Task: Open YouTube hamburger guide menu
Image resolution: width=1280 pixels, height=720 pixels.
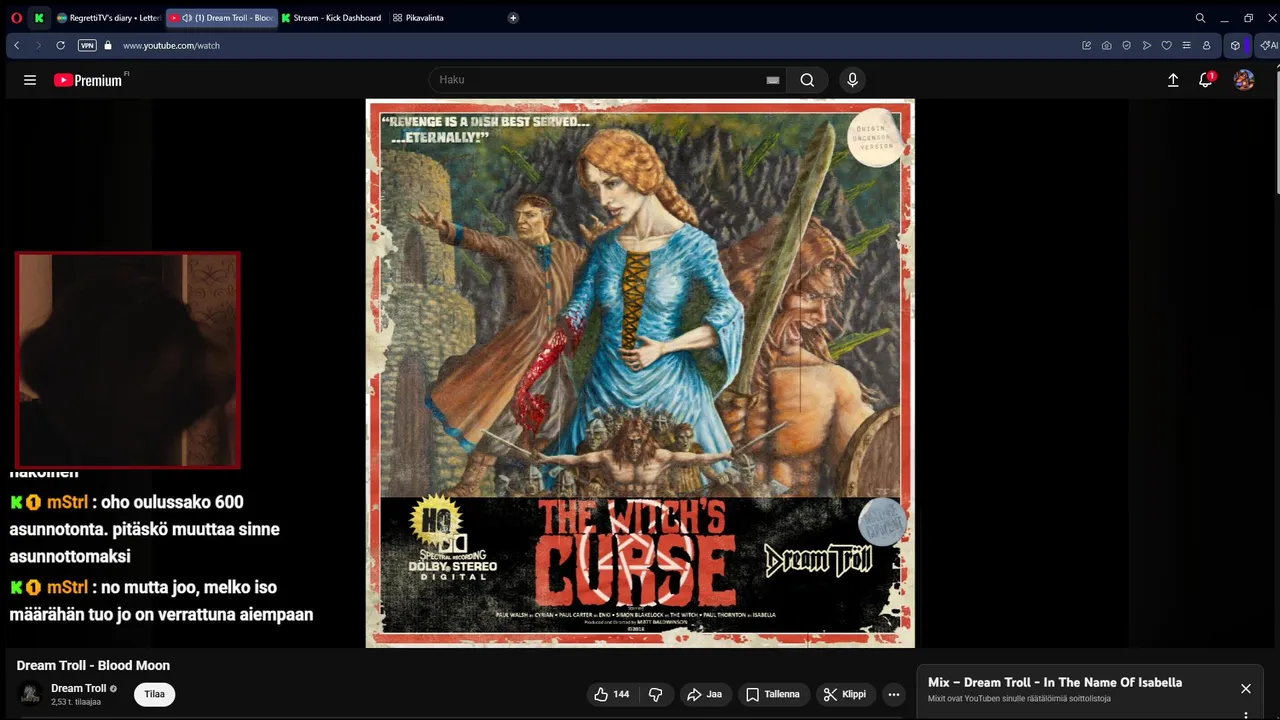Action: click(x=30, y=80)
